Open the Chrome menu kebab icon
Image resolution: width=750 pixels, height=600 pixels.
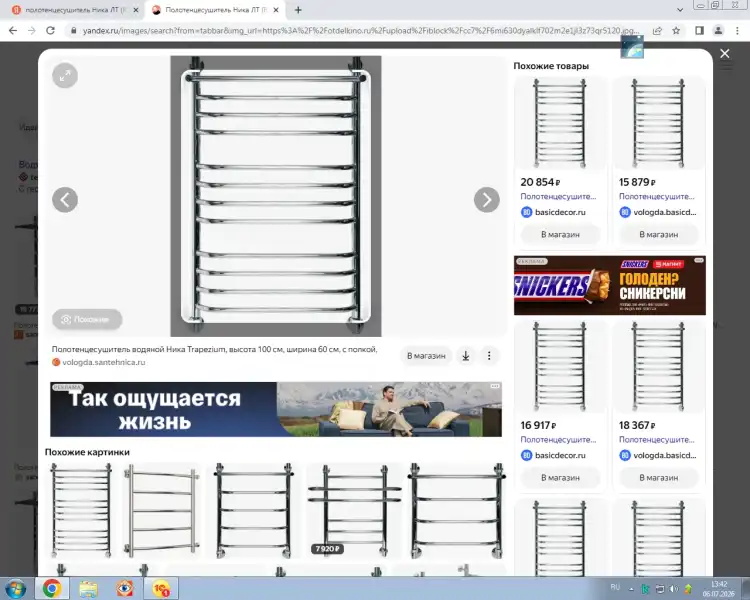[x=737, y=31]
